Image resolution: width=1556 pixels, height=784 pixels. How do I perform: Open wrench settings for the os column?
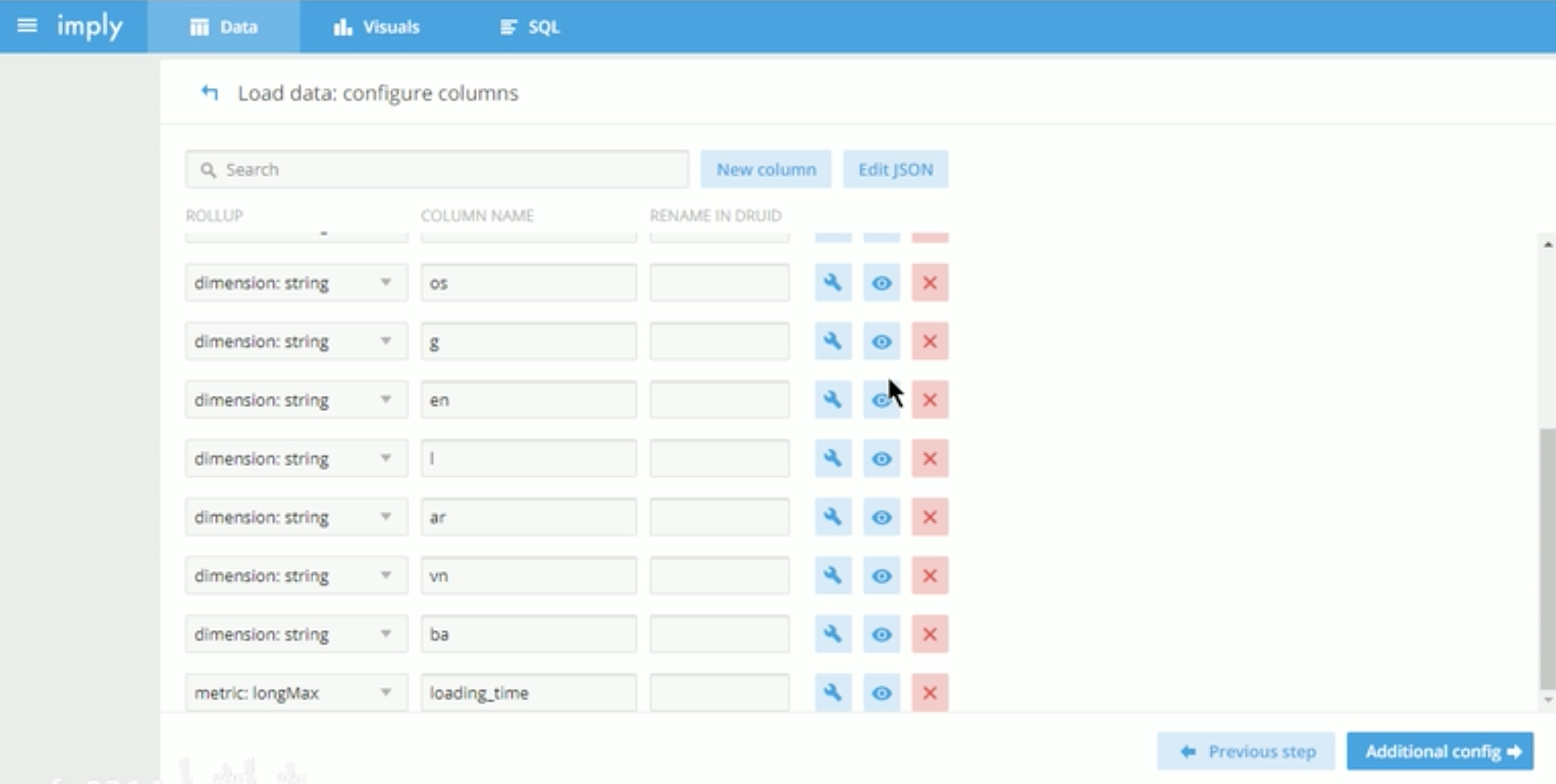832,283
